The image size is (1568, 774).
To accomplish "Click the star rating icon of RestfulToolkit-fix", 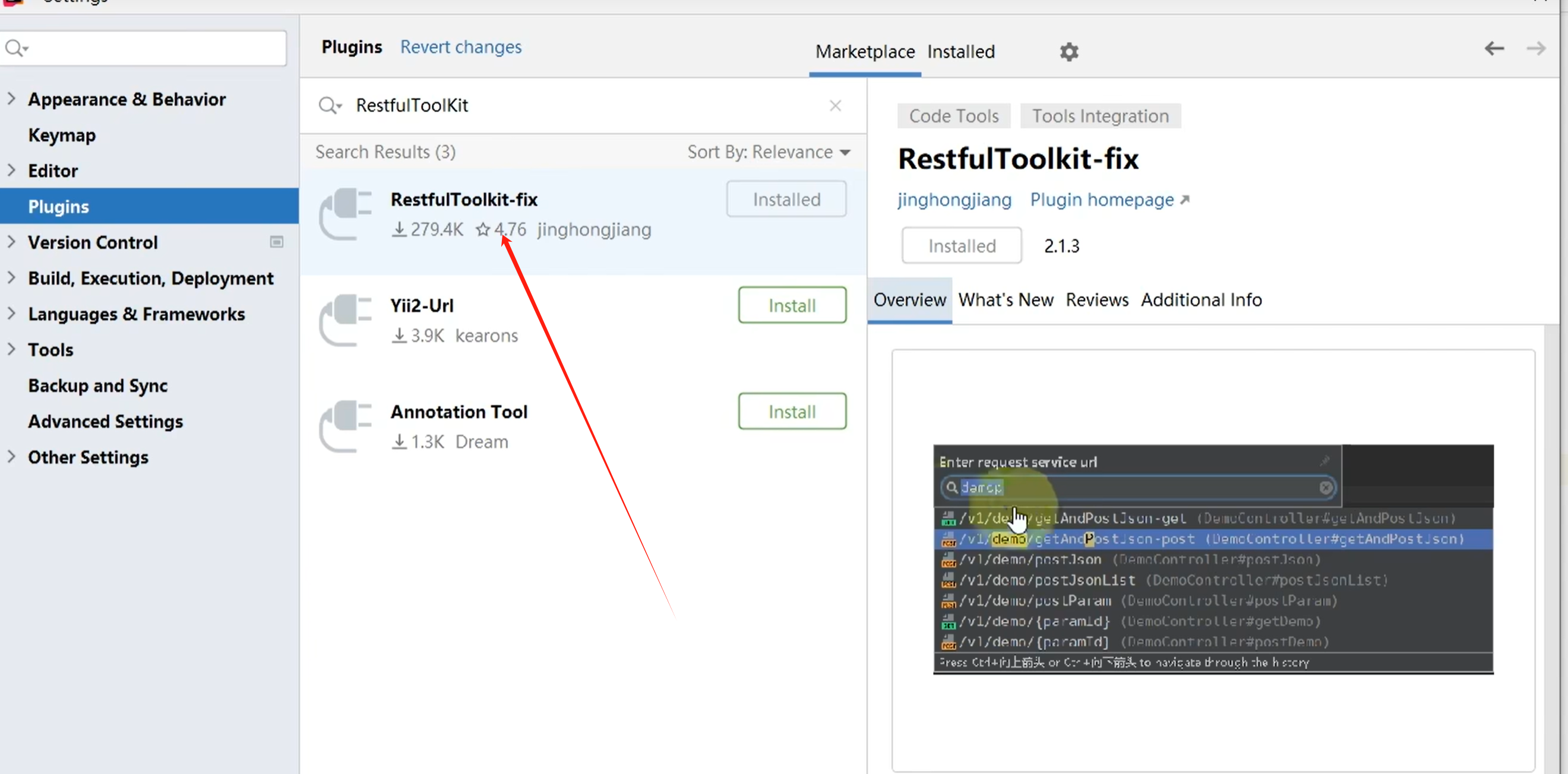I will [x=483, y=229].
